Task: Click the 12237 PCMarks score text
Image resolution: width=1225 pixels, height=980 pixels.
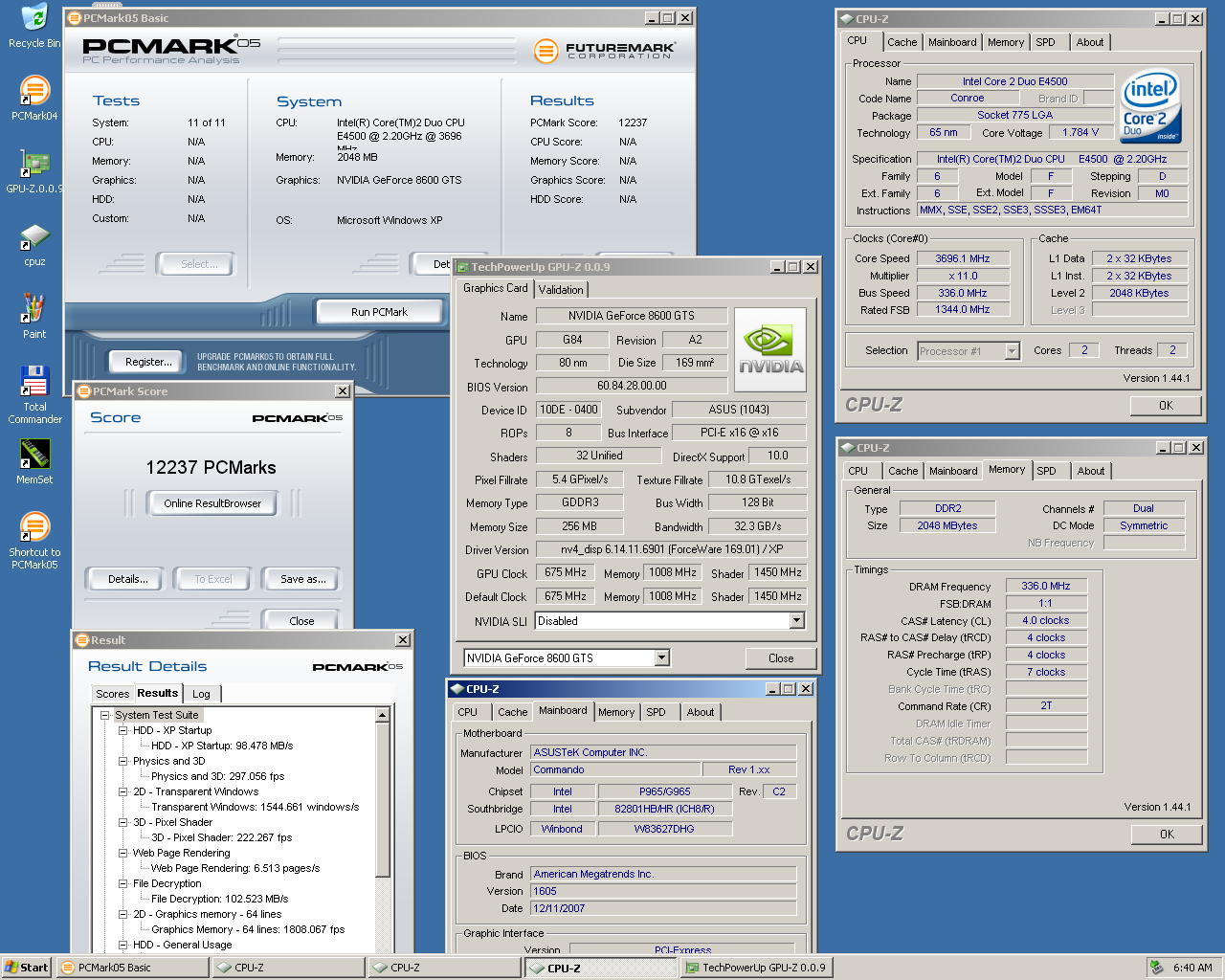Action: [x=211, y=467]
